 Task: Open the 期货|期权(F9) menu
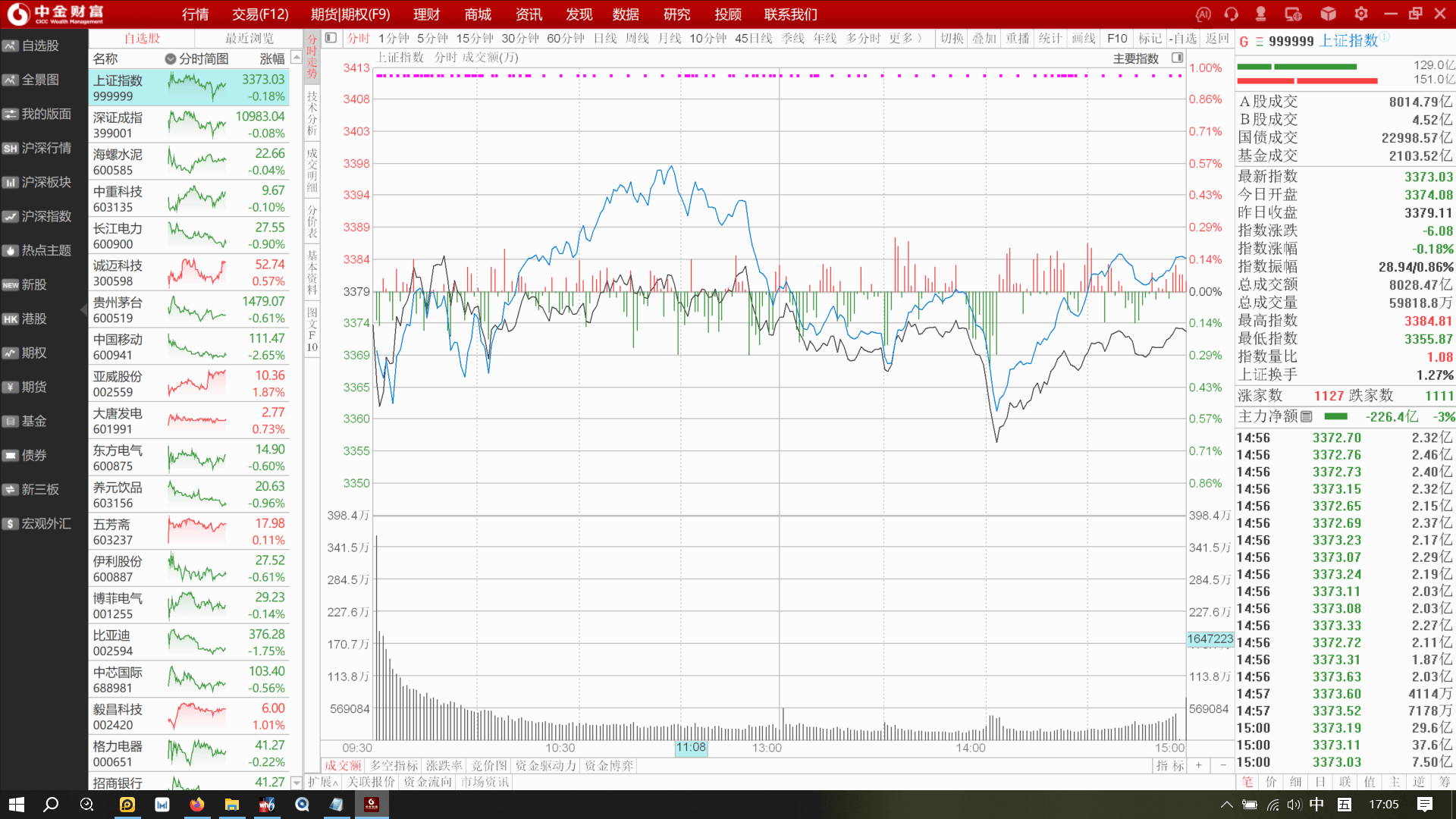(x=350, y=14)
